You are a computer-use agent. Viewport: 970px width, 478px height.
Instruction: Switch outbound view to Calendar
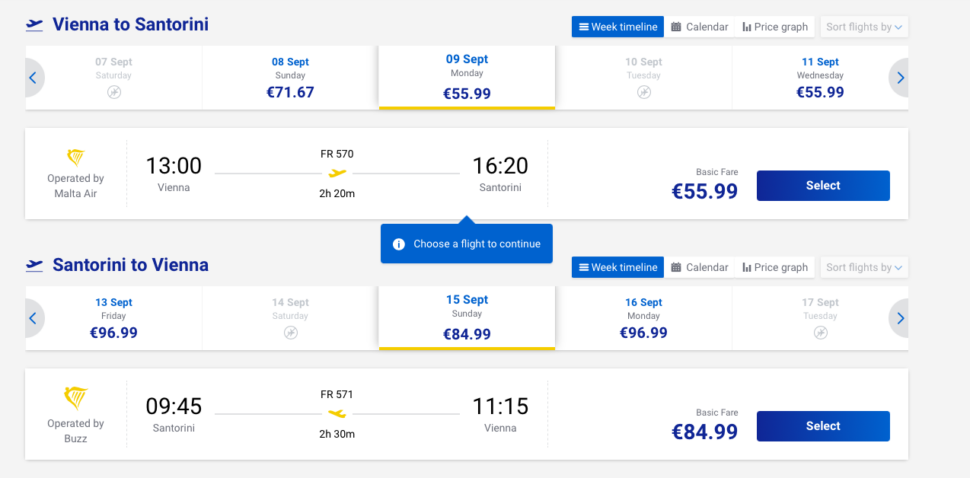pos(699,27)
